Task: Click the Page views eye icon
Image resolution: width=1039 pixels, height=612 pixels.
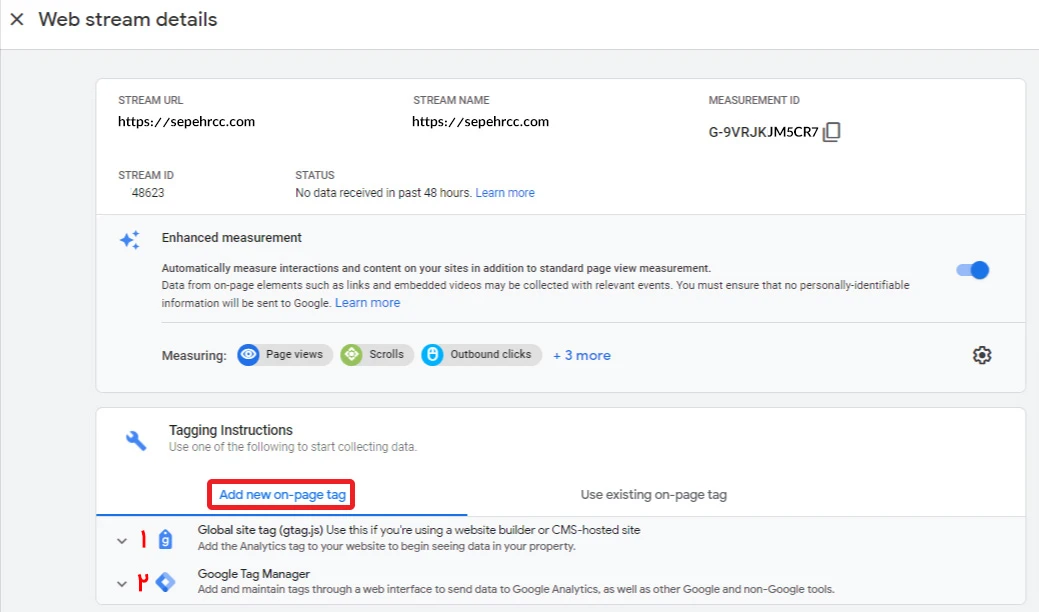Action: tap(248, 355)
